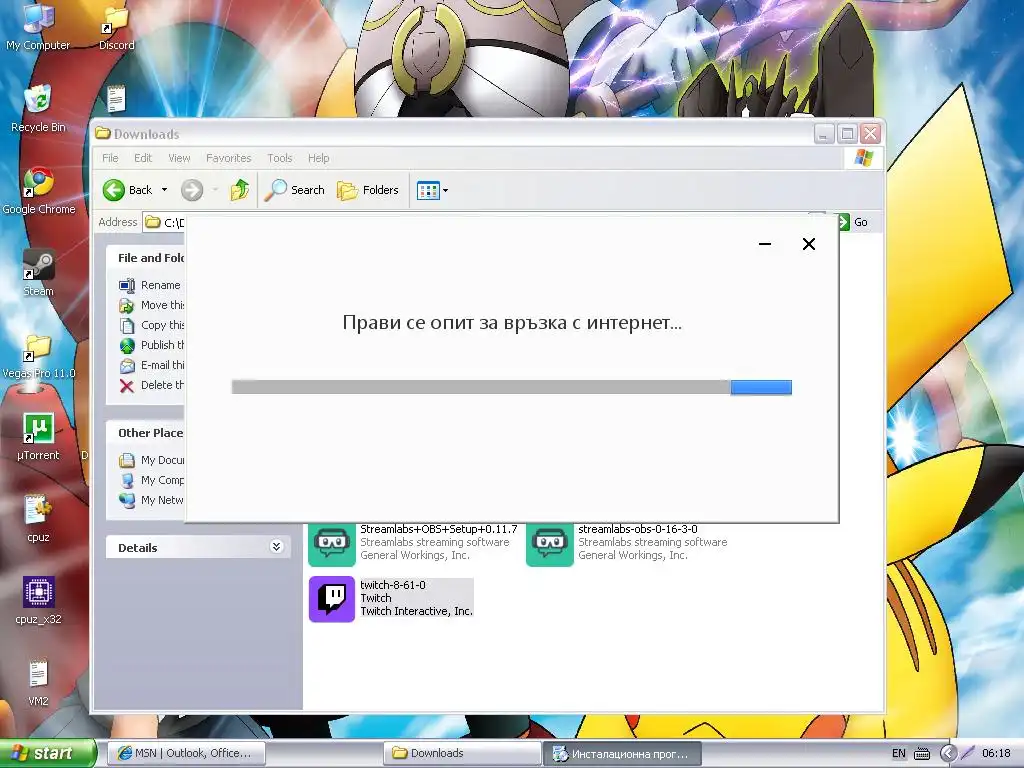Open the Views dropdown in toolbar

pos(432,191)
